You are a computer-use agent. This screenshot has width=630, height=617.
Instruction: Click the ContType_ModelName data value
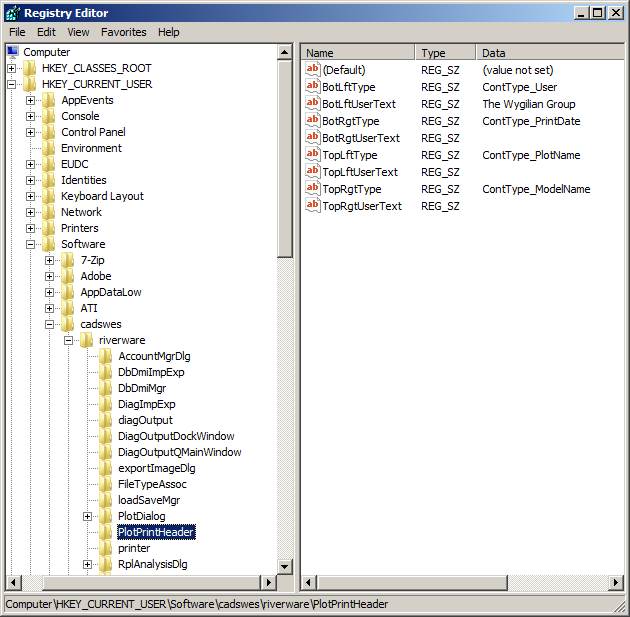[536, 189]
